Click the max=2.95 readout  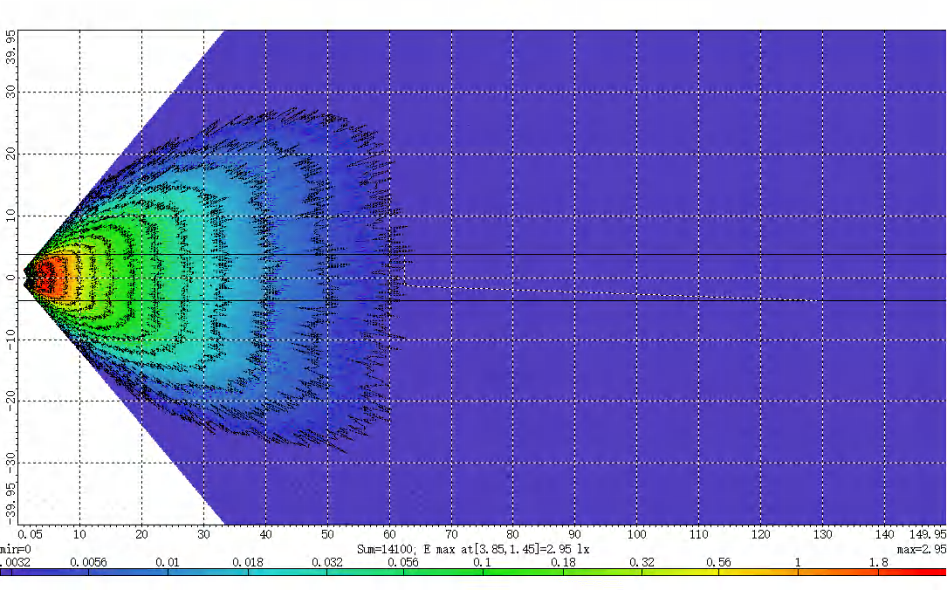[922, 550]
